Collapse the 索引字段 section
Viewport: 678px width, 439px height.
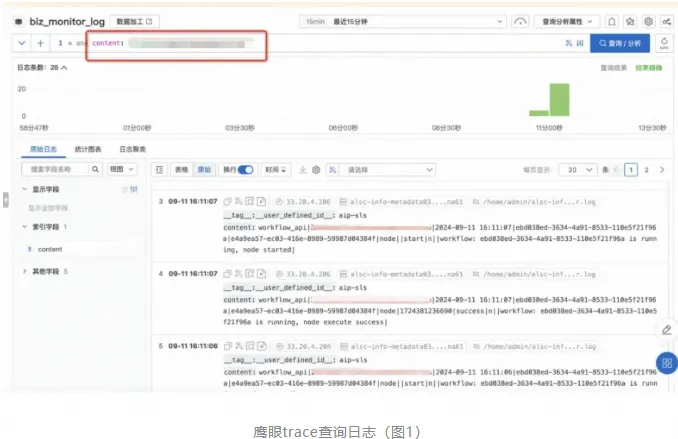coord(25,227)
